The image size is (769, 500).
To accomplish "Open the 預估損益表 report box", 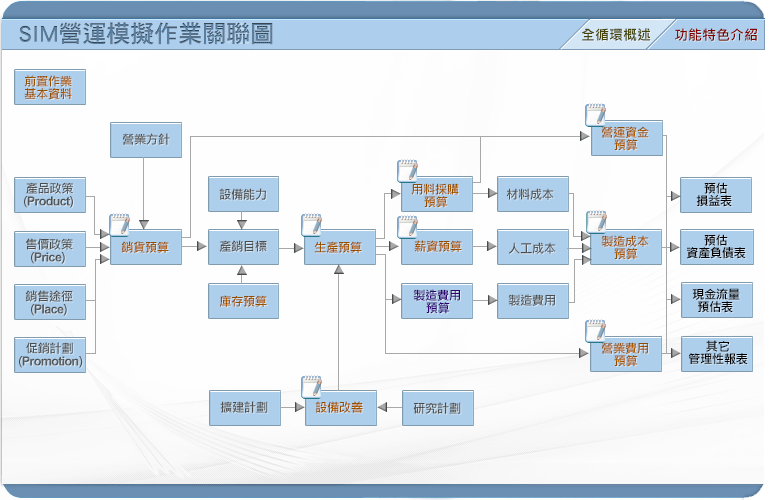I will (716, 195).
